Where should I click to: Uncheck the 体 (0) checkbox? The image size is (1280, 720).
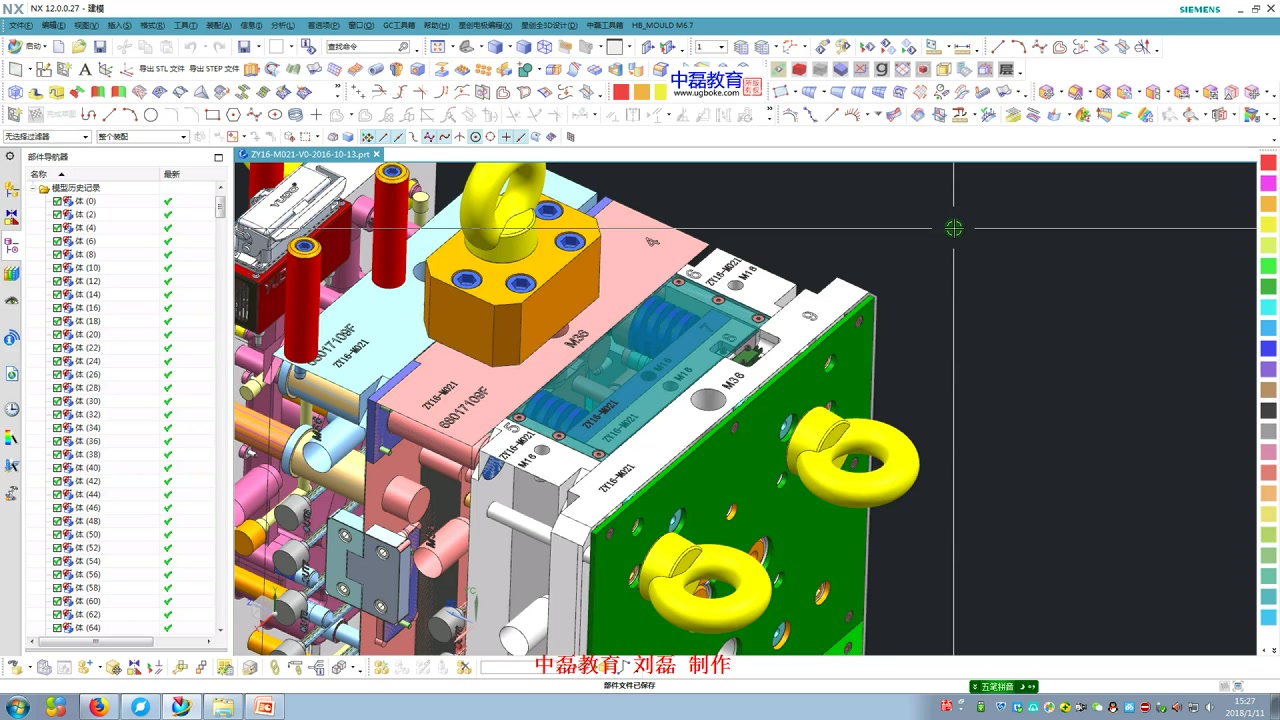tap(57, 201)
